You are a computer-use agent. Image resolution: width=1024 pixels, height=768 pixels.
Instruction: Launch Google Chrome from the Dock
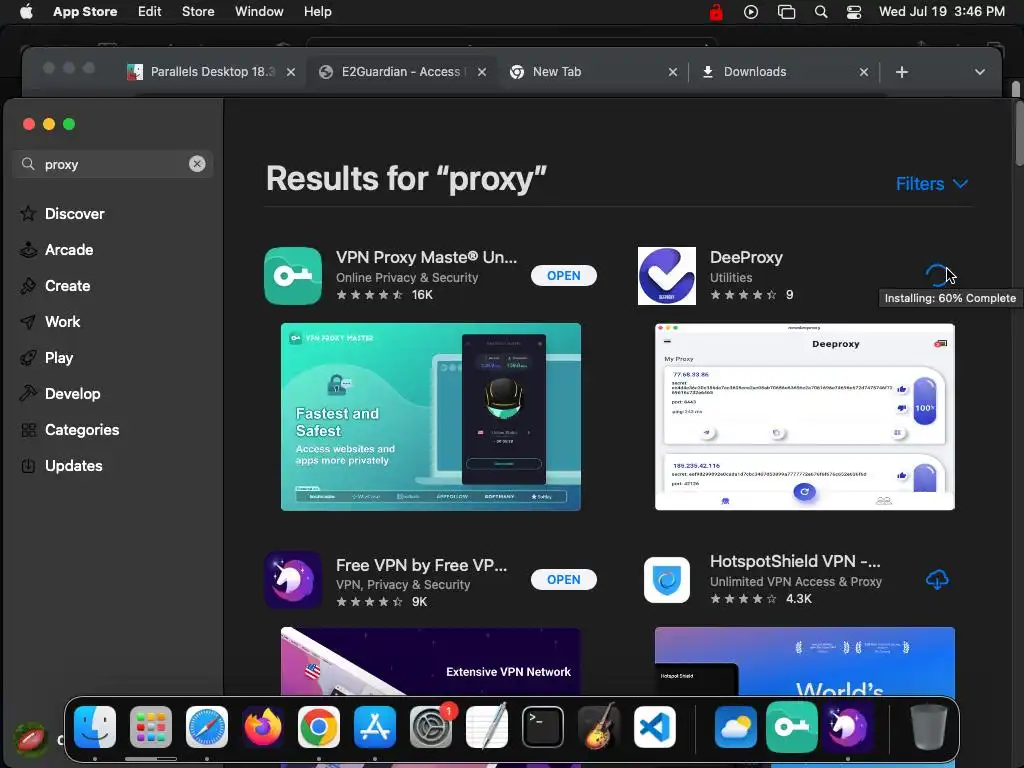319,727
